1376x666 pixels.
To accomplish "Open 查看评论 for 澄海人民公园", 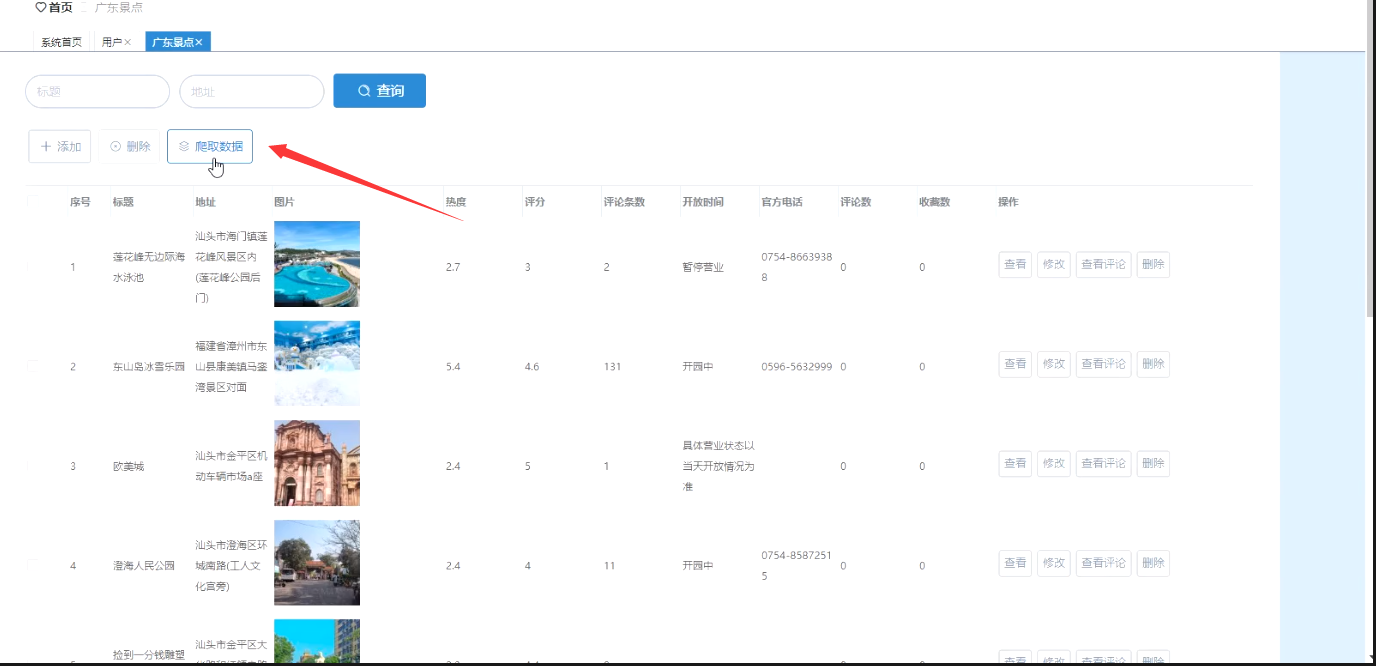I will coord(1104,563).
